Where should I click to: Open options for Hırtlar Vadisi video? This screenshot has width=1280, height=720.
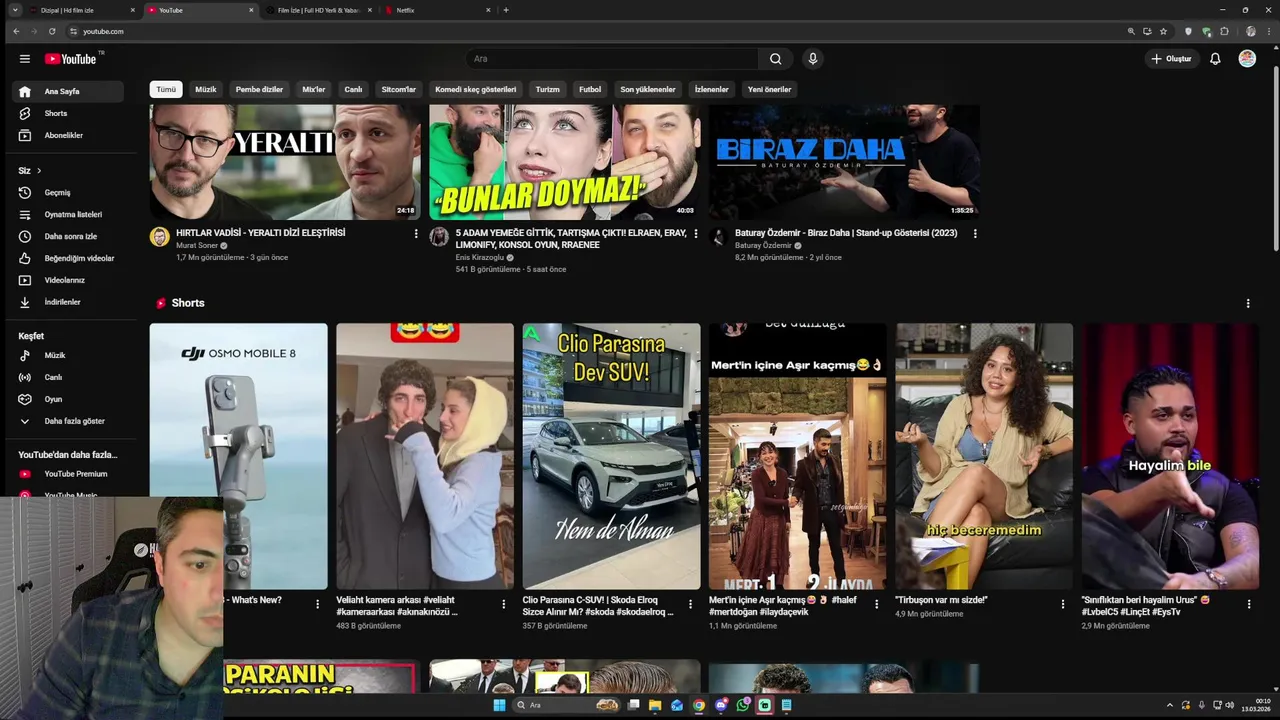tap(416, 233)
